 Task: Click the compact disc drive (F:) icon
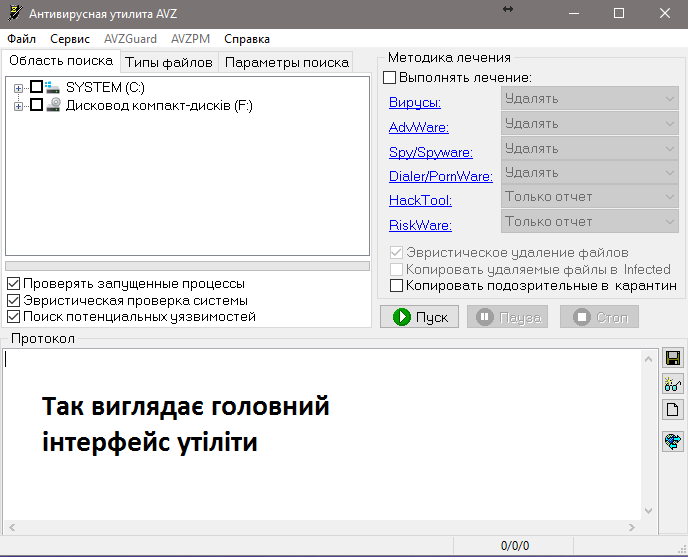[53, 105]
